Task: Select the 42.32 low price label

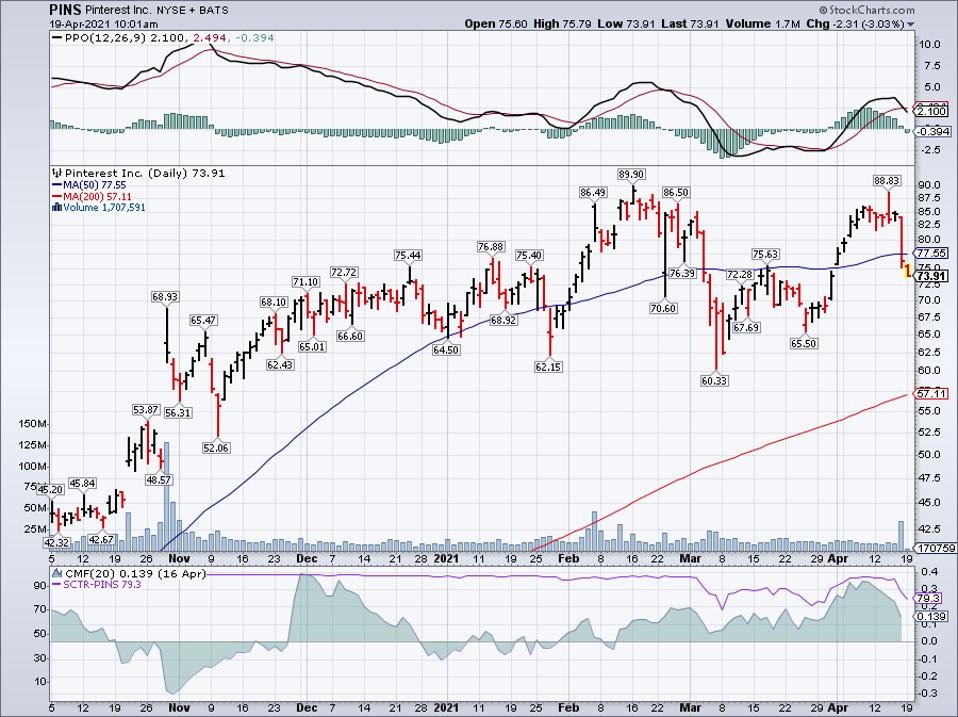Action: coord(56,542)
